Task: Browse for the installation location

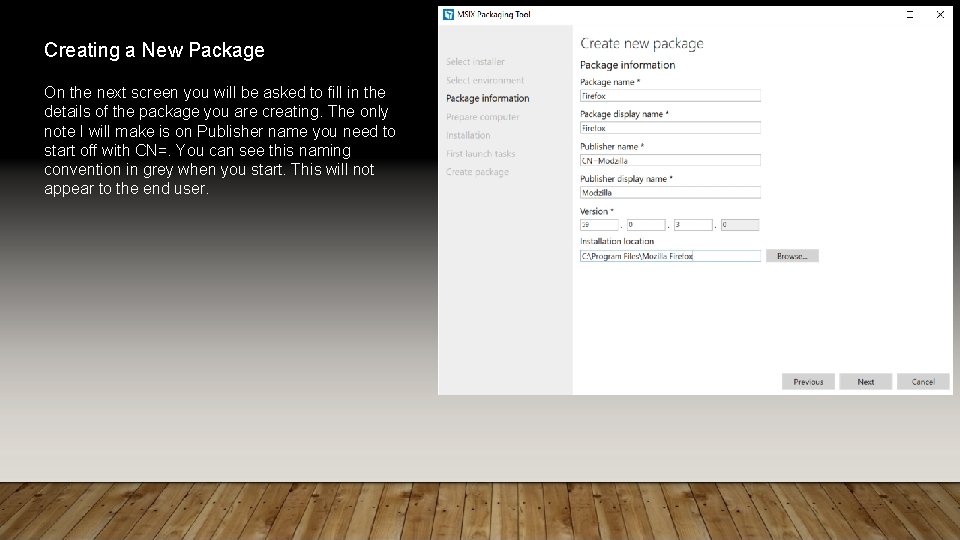Action: 792,256
